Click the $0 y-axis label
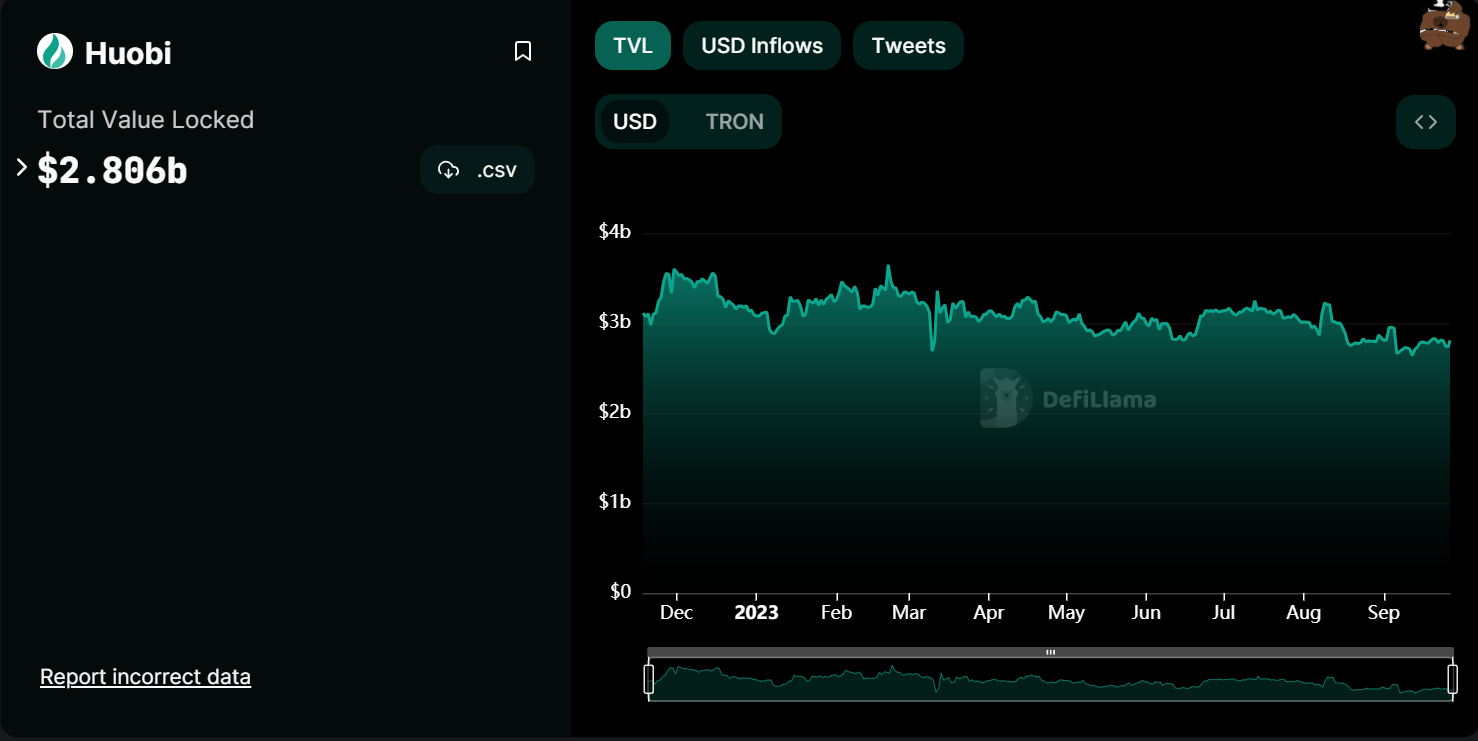The width and height of the screenshot is (1478, 741). (x=620, y=592)
